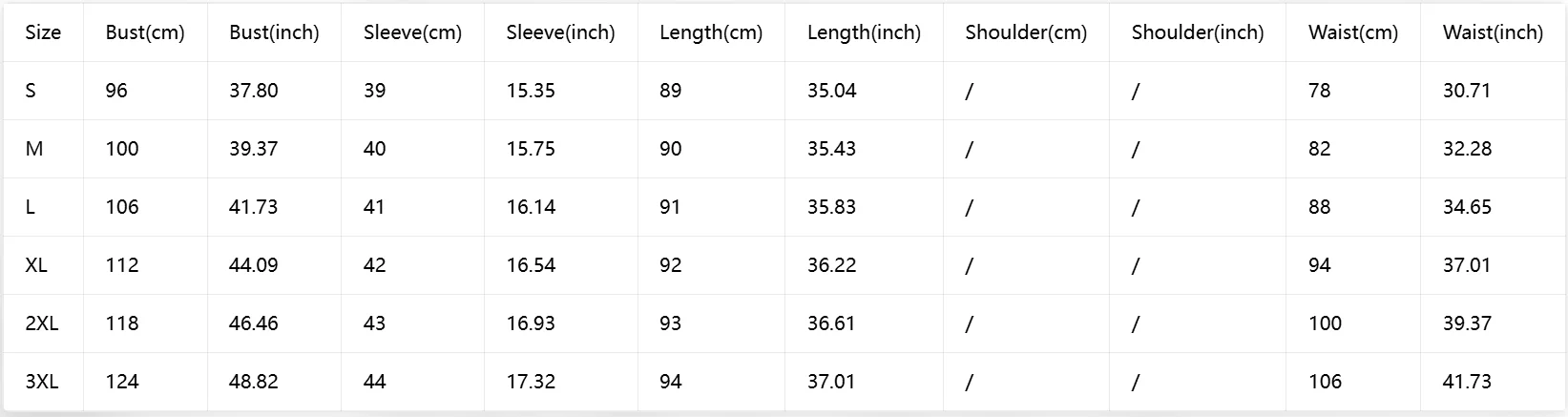Select the S size row label
Viewport: 1568px width, 417px height.
tap(31, 91)
